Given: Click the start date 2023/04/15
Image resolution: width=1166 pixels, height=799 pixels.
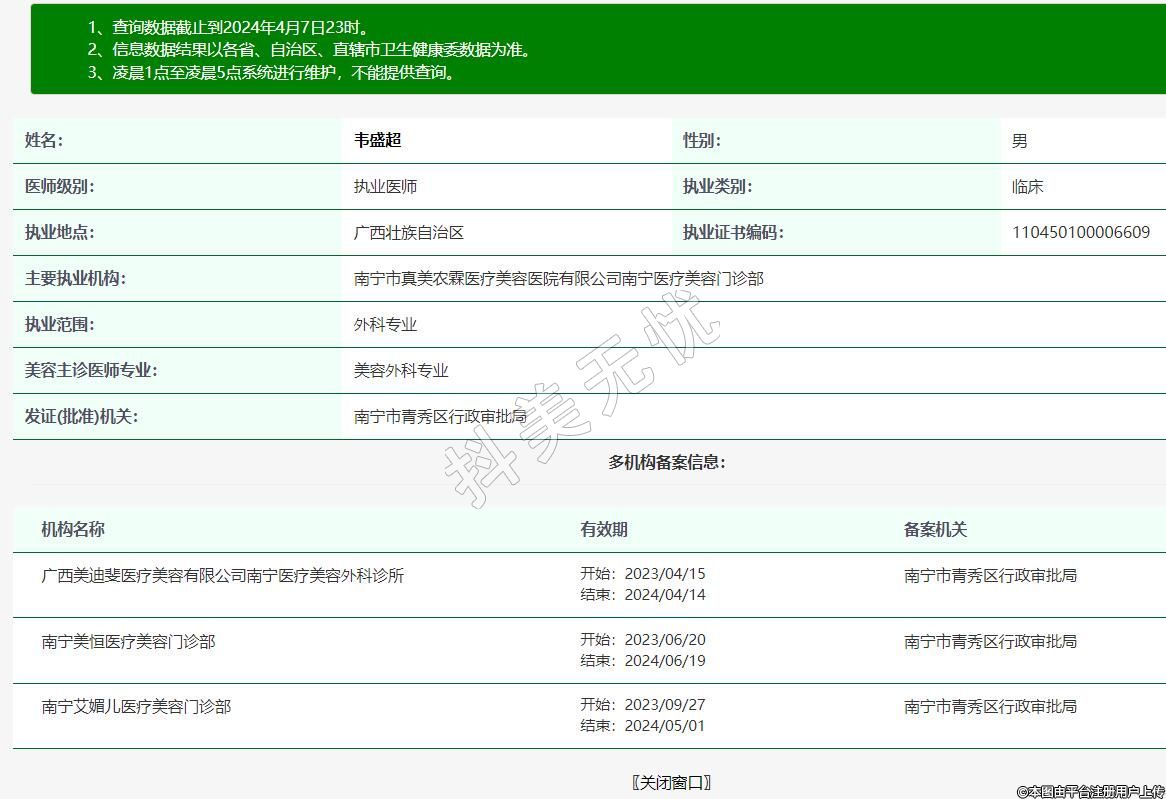Looking at the screenshot, I should point(664,574).
